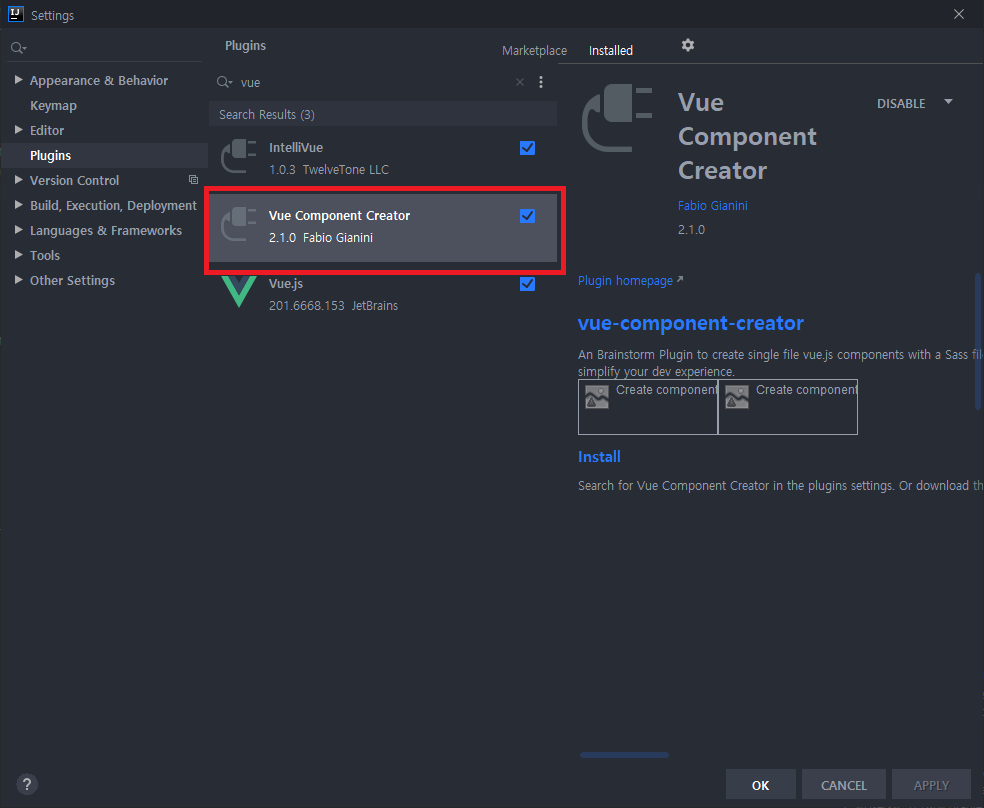Click the Plugins panel title
Image resolution: width=984 pixels, height=808 pixels.
[245, 45]
